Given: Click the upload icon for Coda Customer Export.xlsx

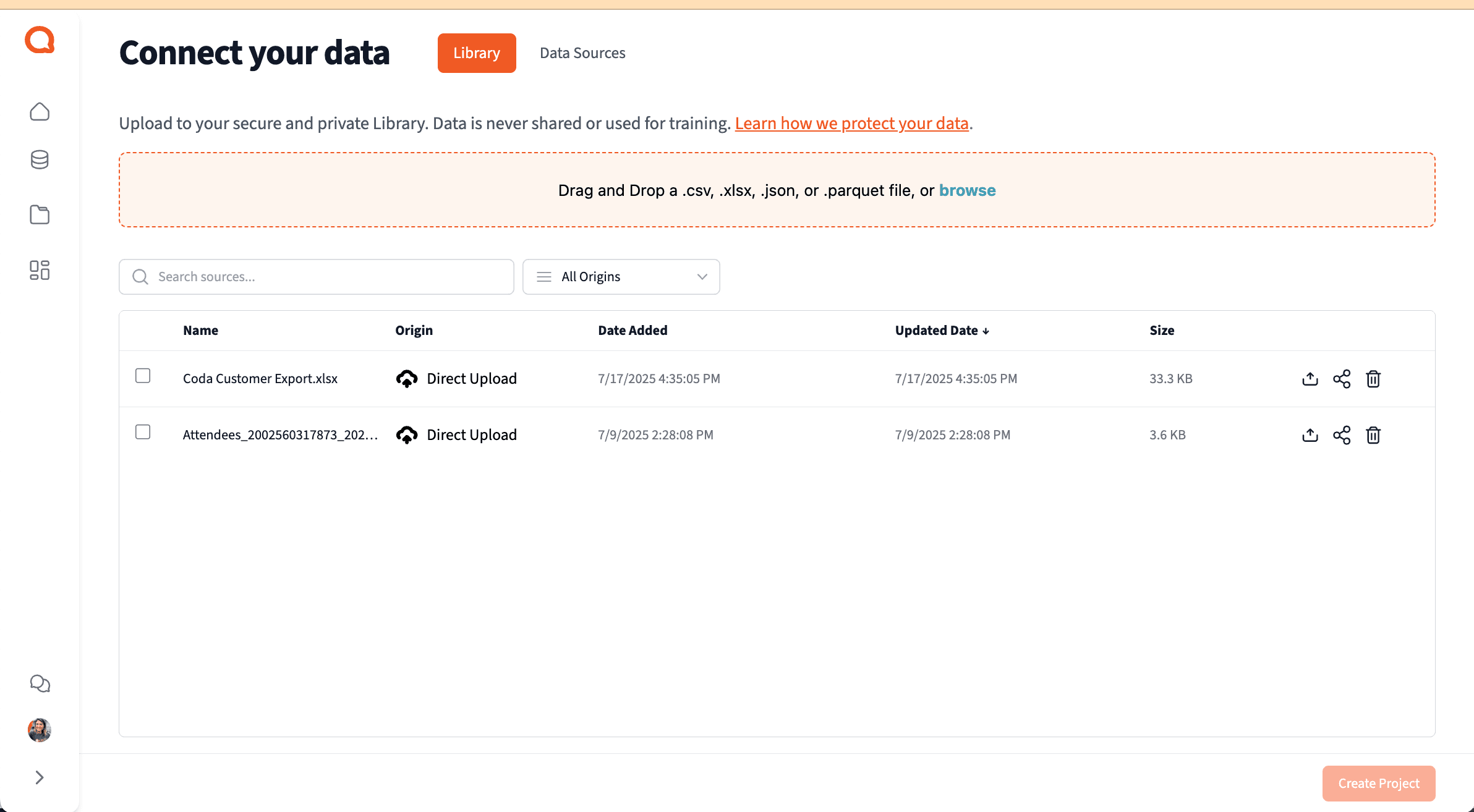Looking at the screenshot, I should click(x=1310, y=379).
